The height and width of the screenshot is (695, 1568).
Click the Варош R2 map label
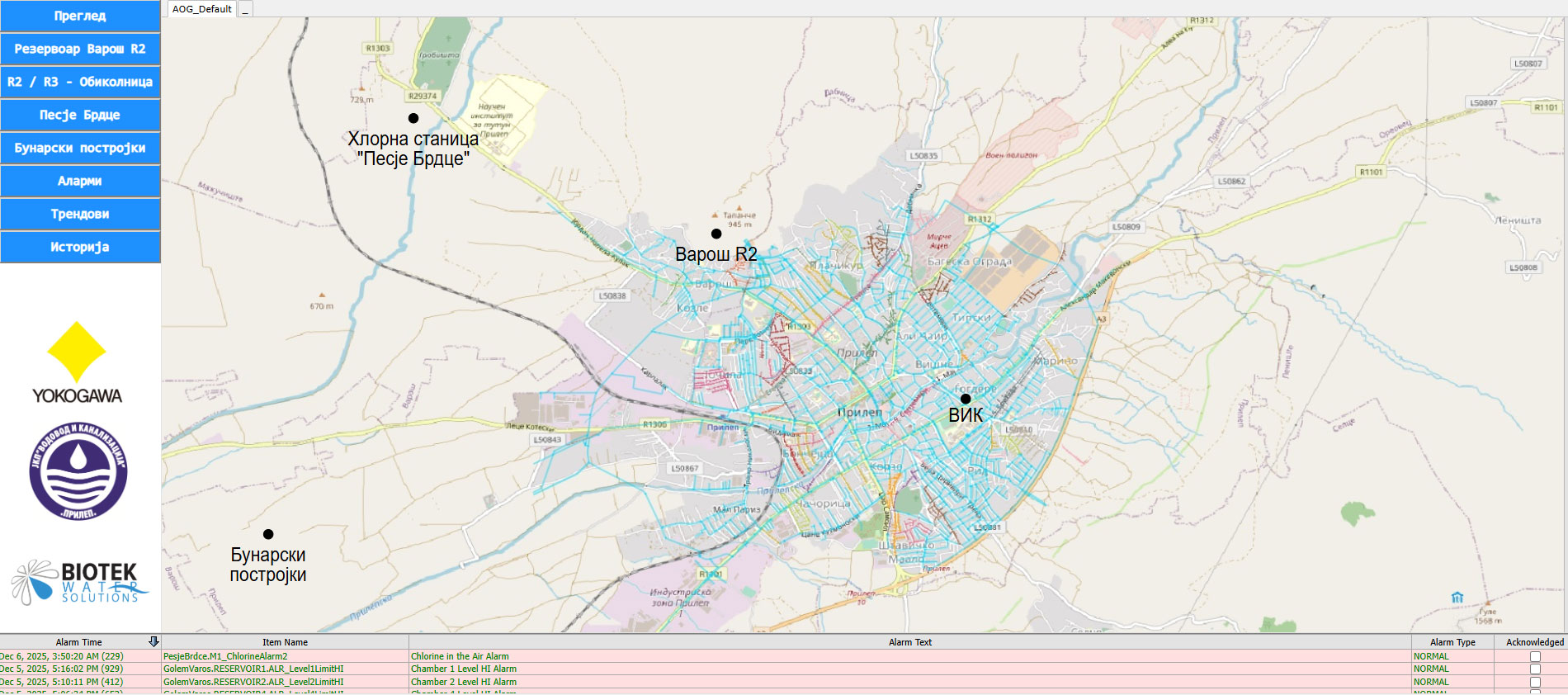716,254
